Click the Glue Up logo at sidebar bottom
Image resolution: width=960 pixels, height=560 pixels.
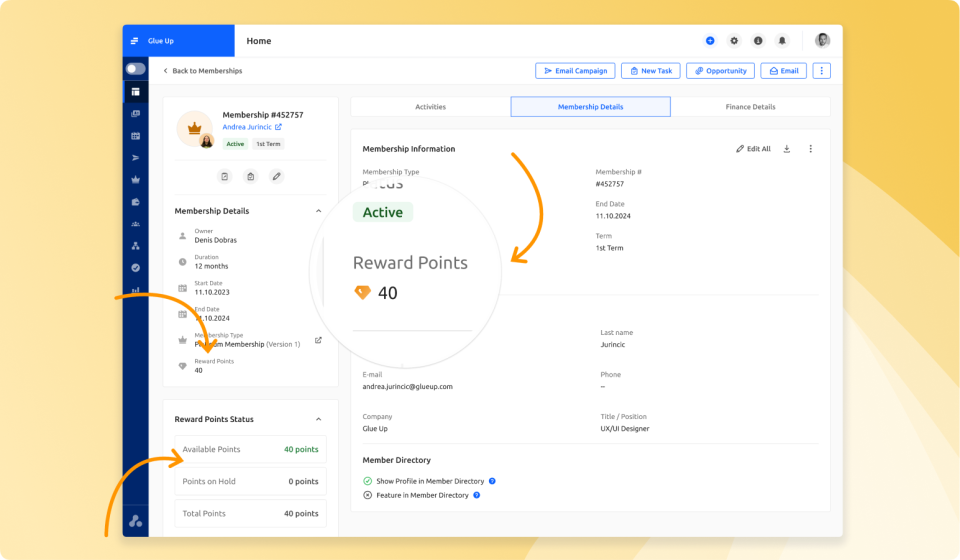pyautogui.click(x=135, y=520)
